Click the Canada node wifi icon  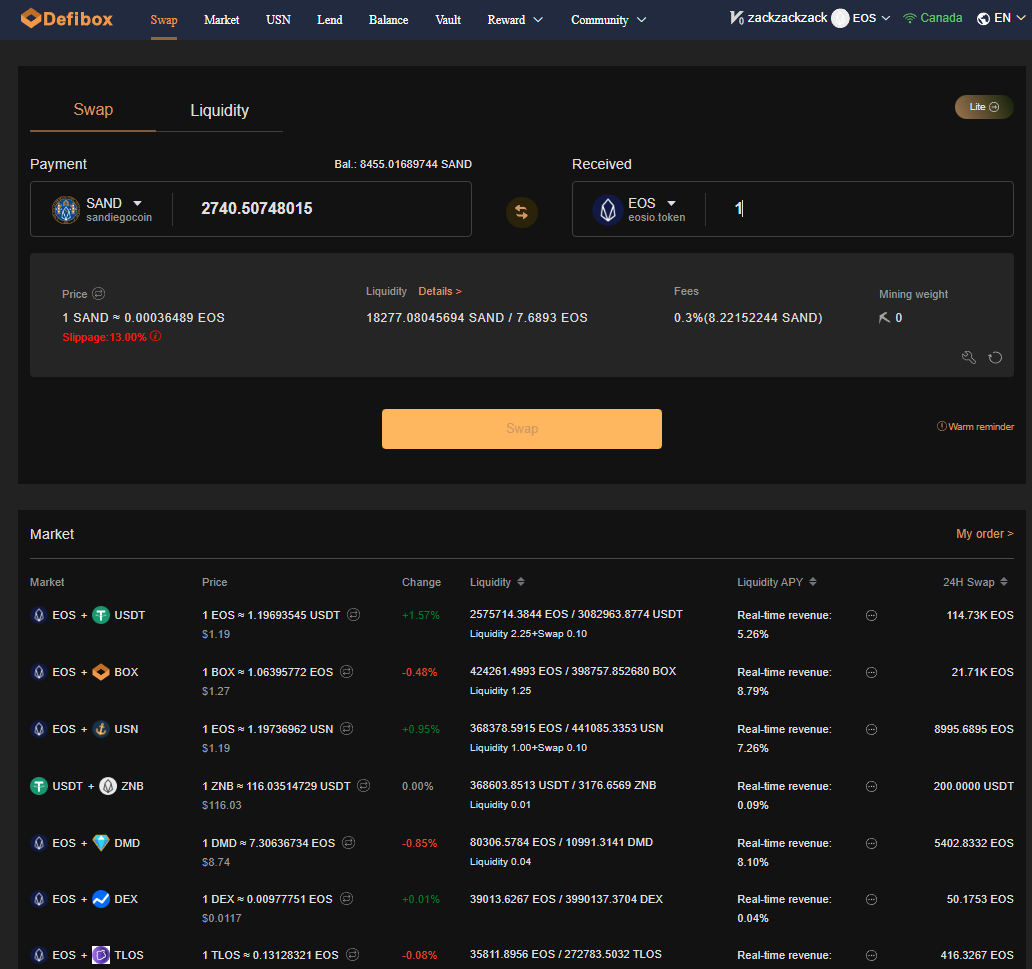[x=910, y=18]
